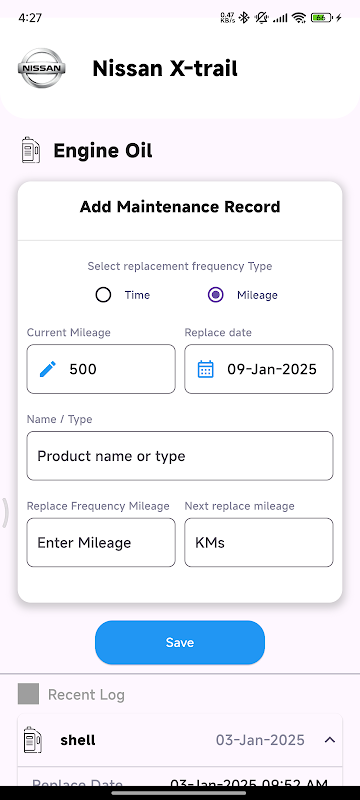Open the calendar icon in Replace date

point(205,369)
